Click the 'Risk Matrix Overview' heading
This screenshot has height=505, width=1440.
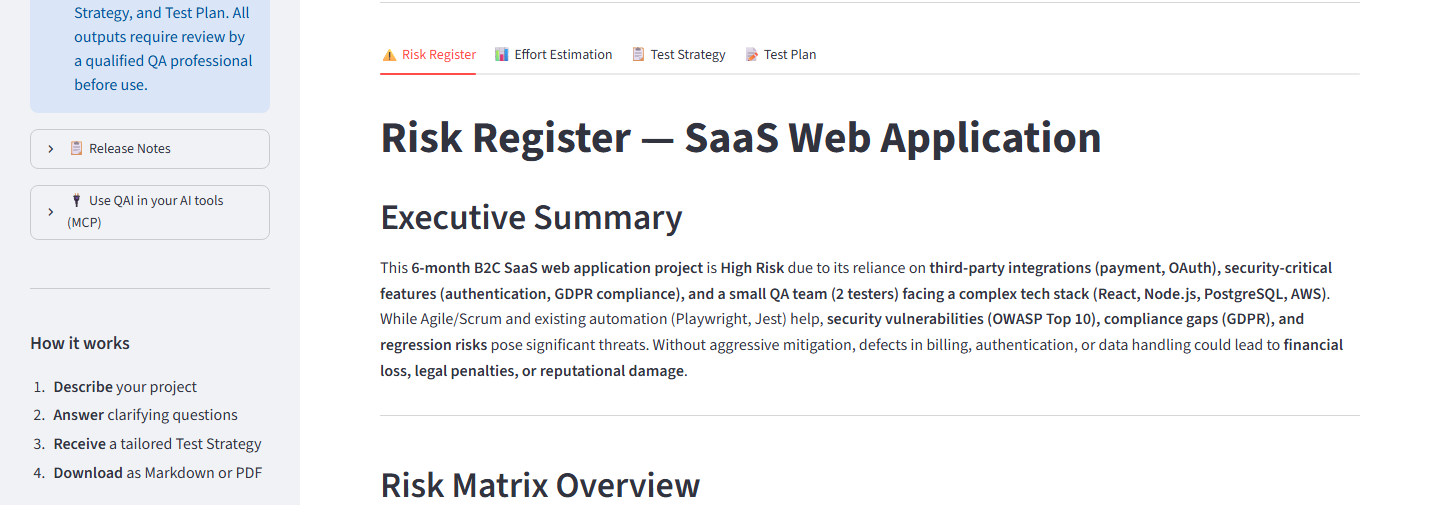(x=540, y=485)
